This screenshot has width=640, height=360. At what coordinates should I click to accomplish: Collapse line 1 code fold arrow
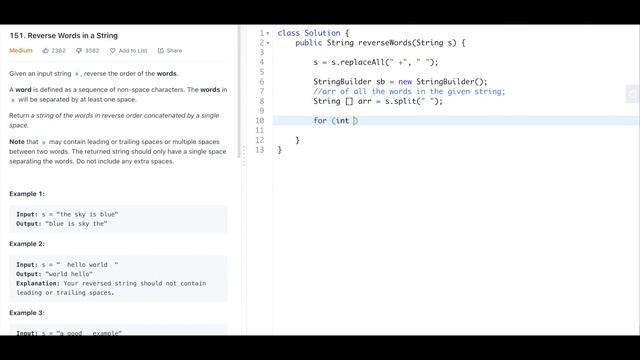pyautogui.click(x=268, y=33)
